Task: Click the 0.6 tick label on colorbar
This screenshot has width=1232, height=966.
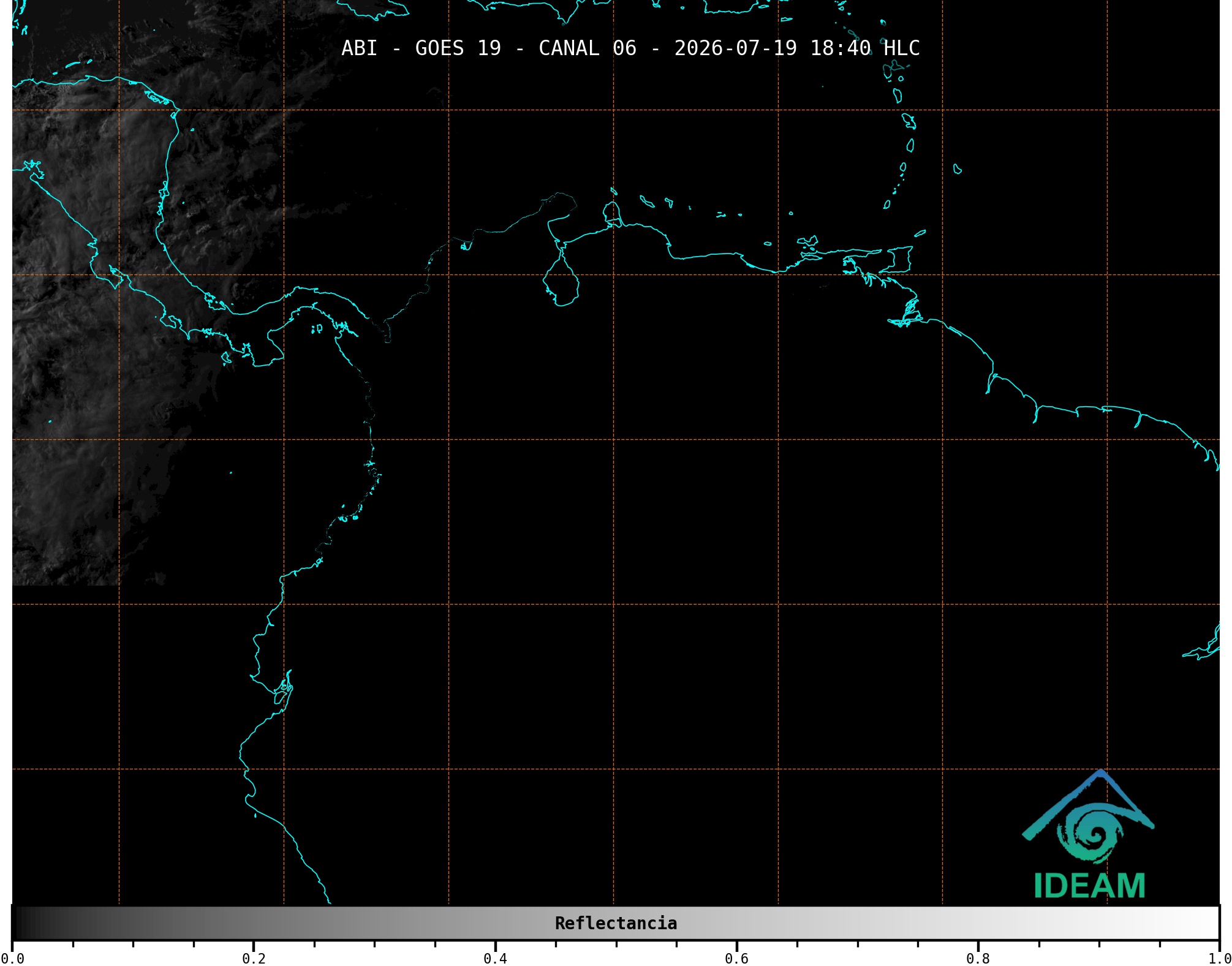Action: pyautogui.click(x=736, y=958)
